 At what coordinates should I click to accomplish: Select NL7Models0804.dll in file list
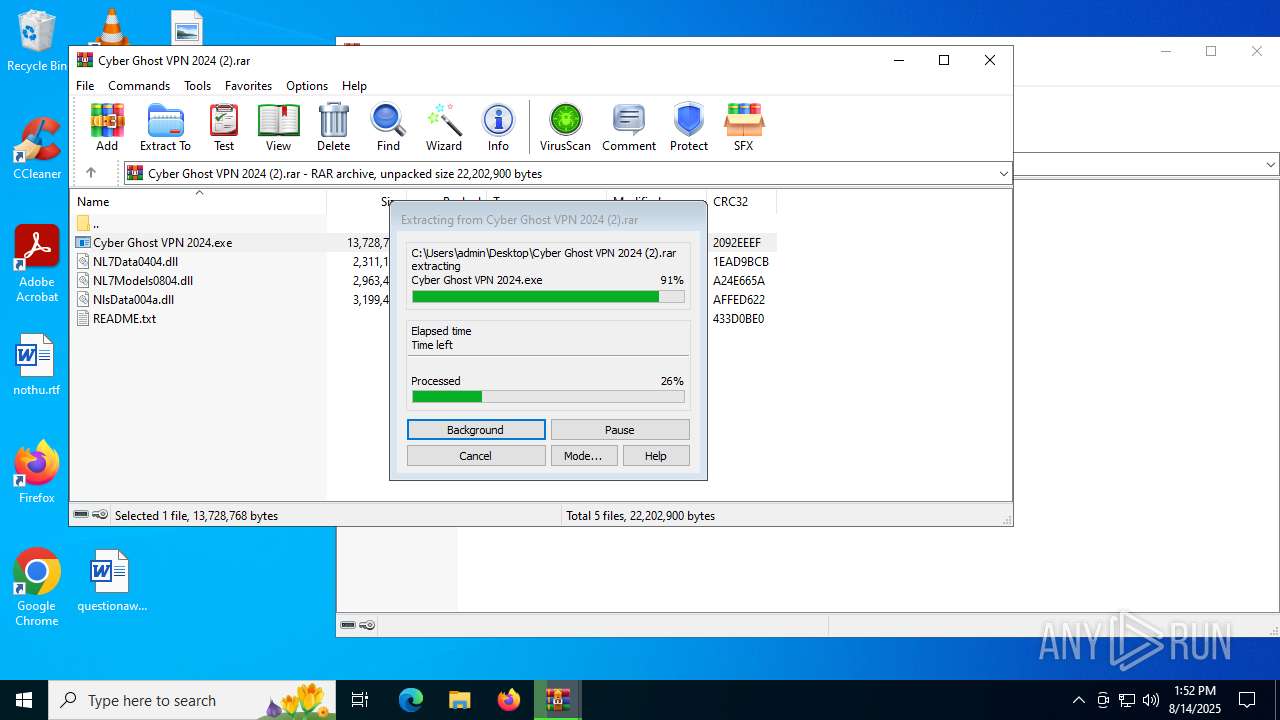[143, 281]
